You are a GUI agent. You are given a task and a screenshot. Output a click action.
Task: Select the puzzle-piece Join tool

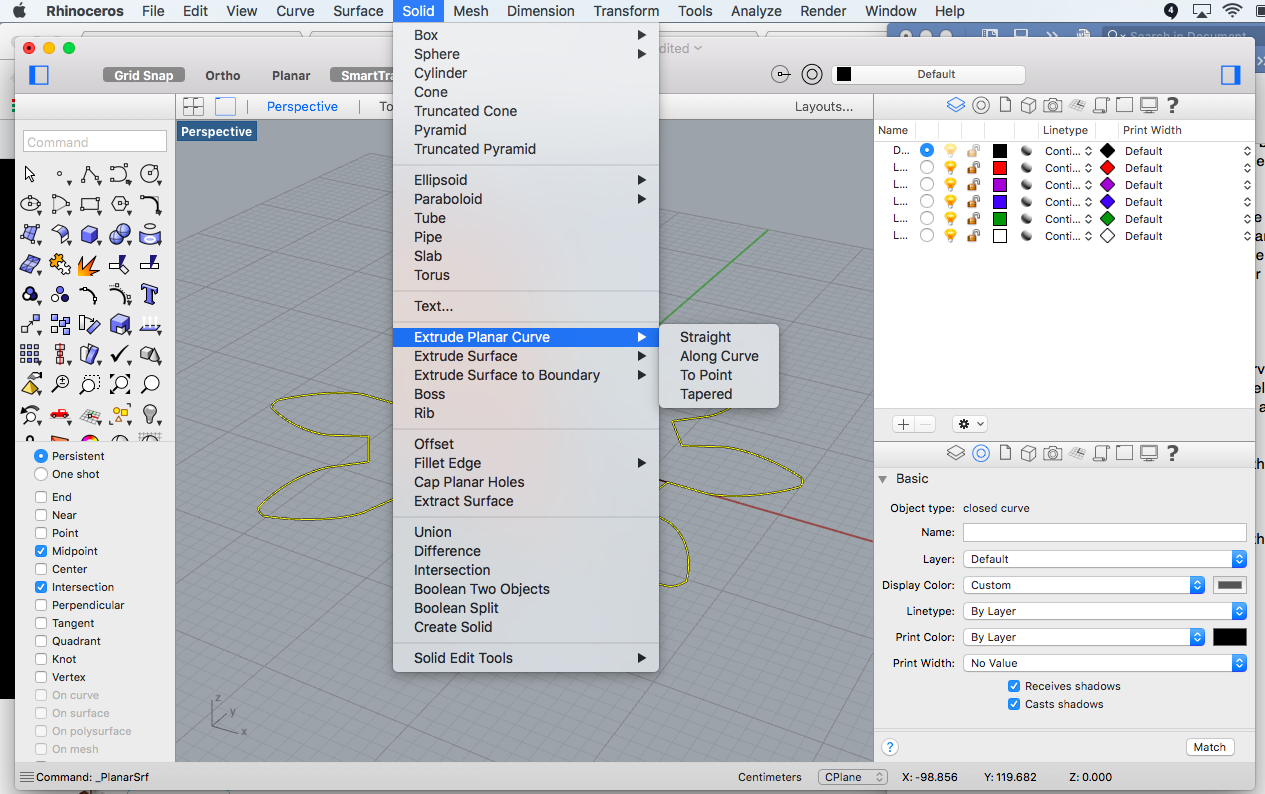pos(60,264)
